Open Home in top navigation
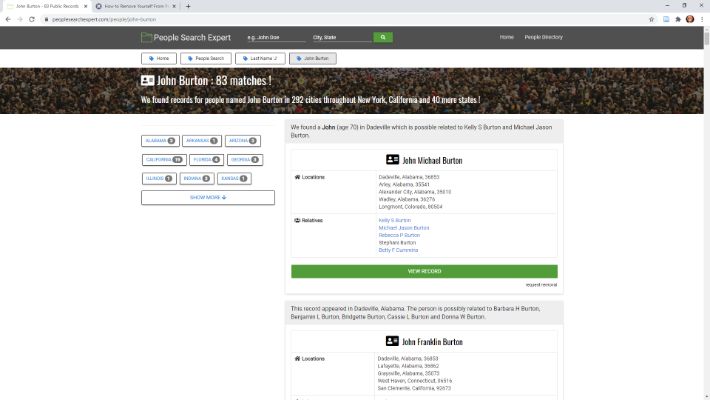 pyautogui.click(x=507, y=37)
